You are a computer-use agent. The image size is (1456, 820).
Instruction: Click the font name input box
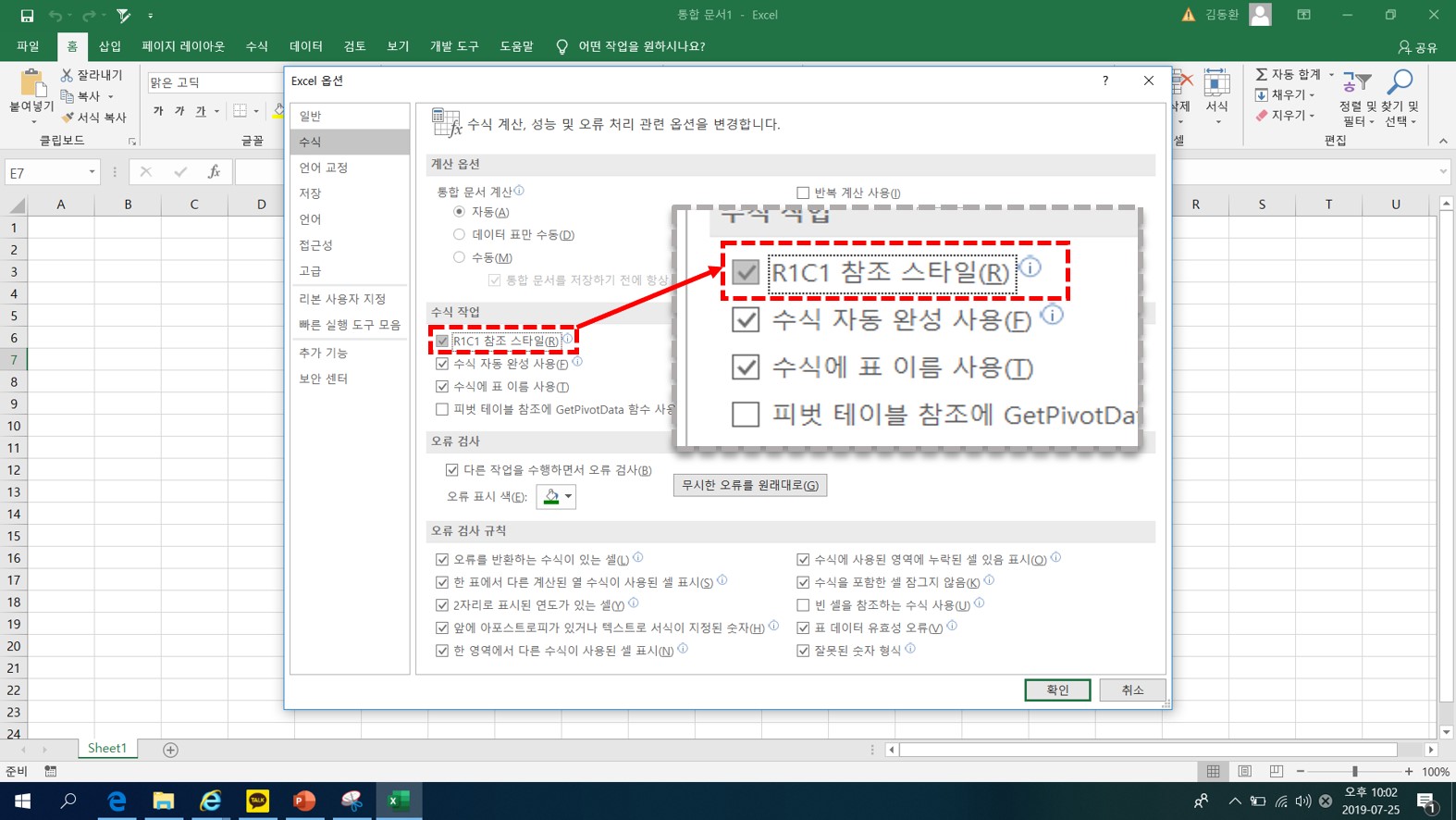click(x=215, y=82)
